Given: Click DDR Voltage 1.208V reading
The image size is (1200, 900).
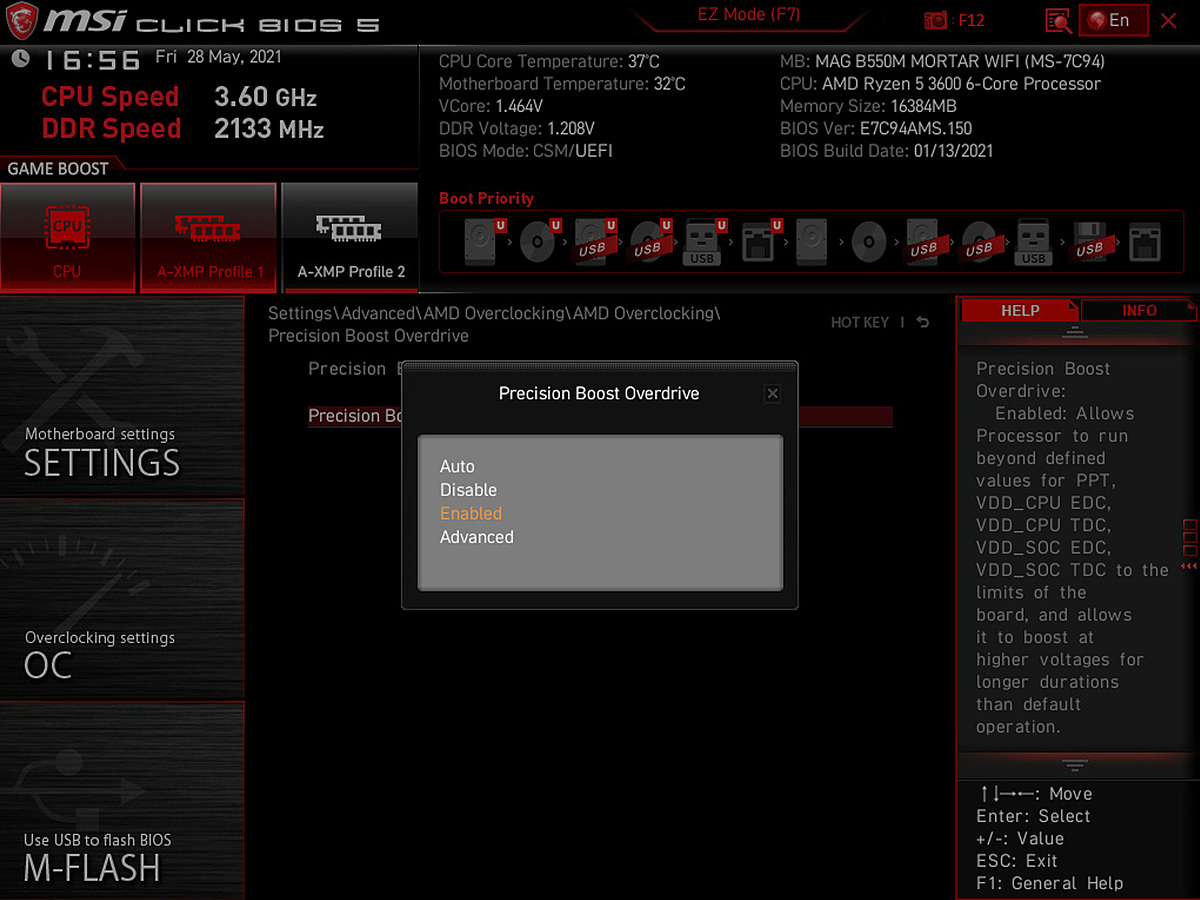Looking at the screenshot, I should [517, 128].
